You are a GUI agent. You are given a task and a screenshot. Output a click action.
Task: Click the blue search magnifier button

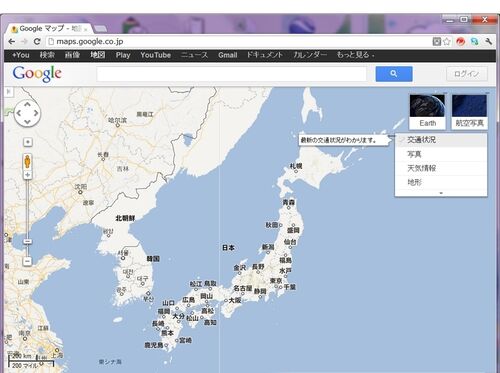pyautogui.click(x=394, y=74)
